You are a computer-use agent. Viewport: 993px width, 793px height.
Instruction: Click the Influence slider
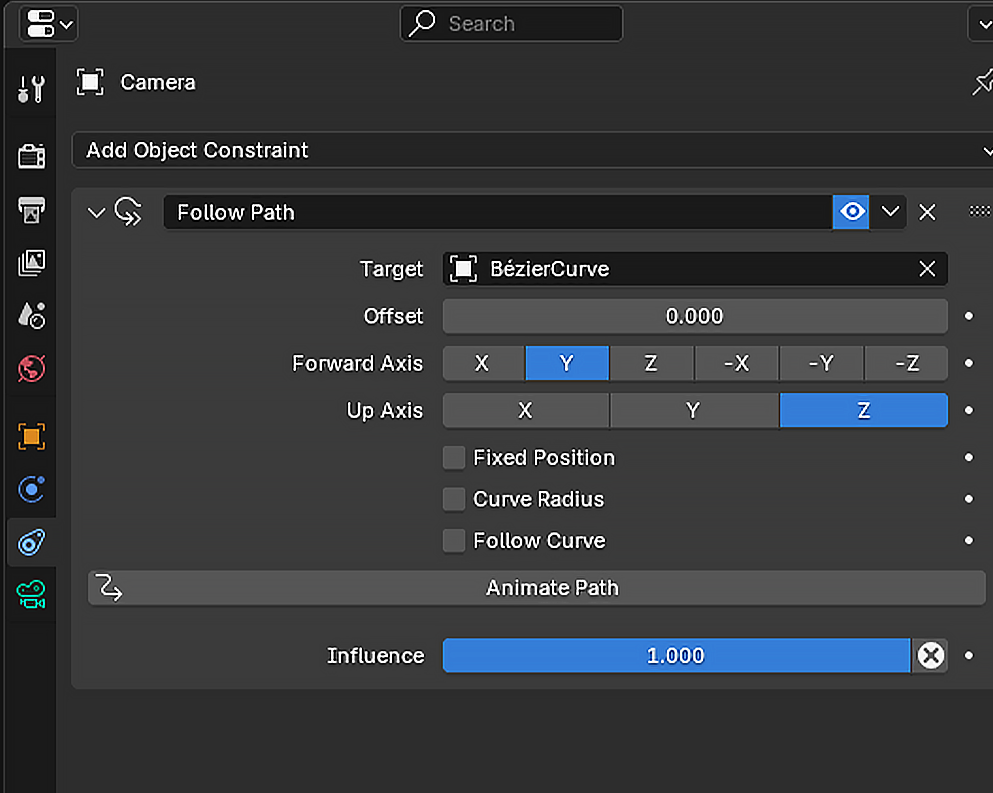(676, 656)
